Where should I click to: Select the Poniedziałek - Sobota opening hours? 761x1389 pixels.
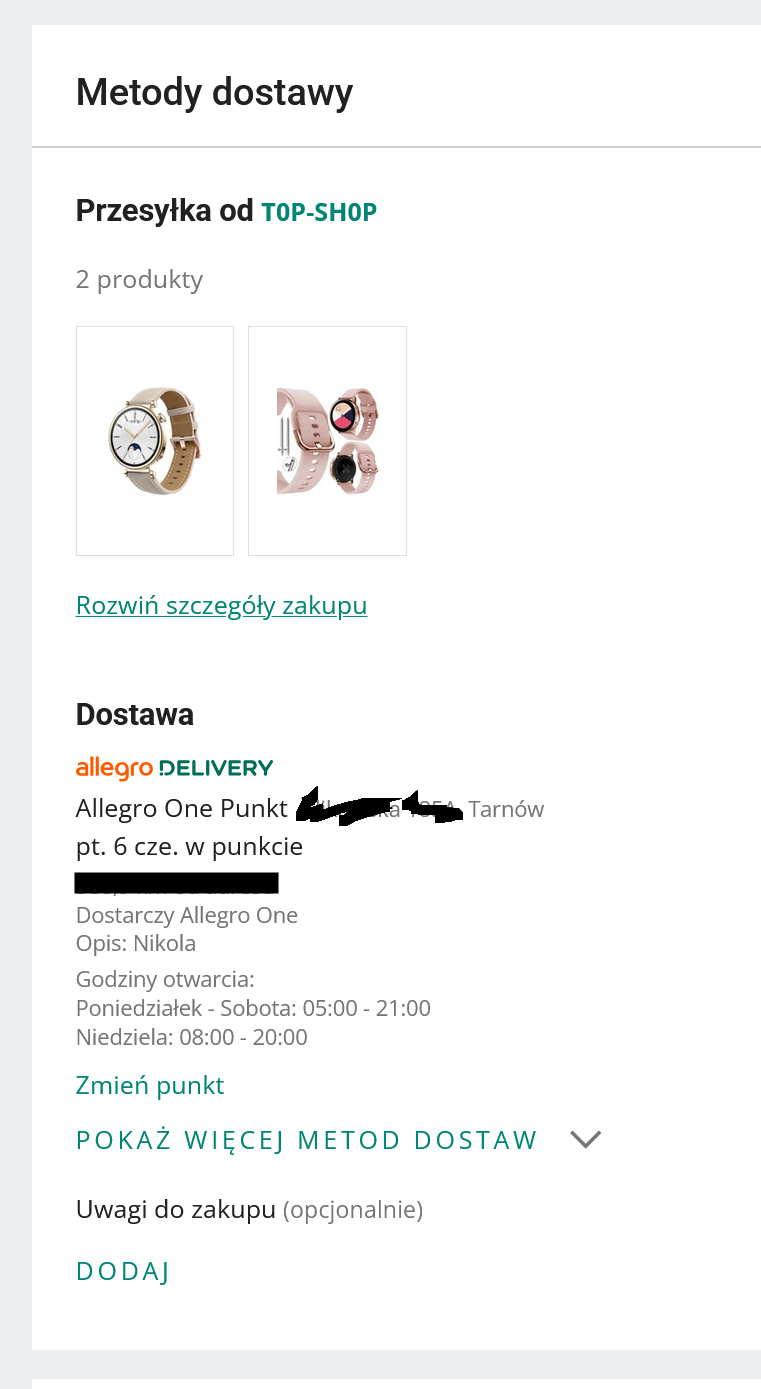pyautogui.click(x=253, y=1008)
